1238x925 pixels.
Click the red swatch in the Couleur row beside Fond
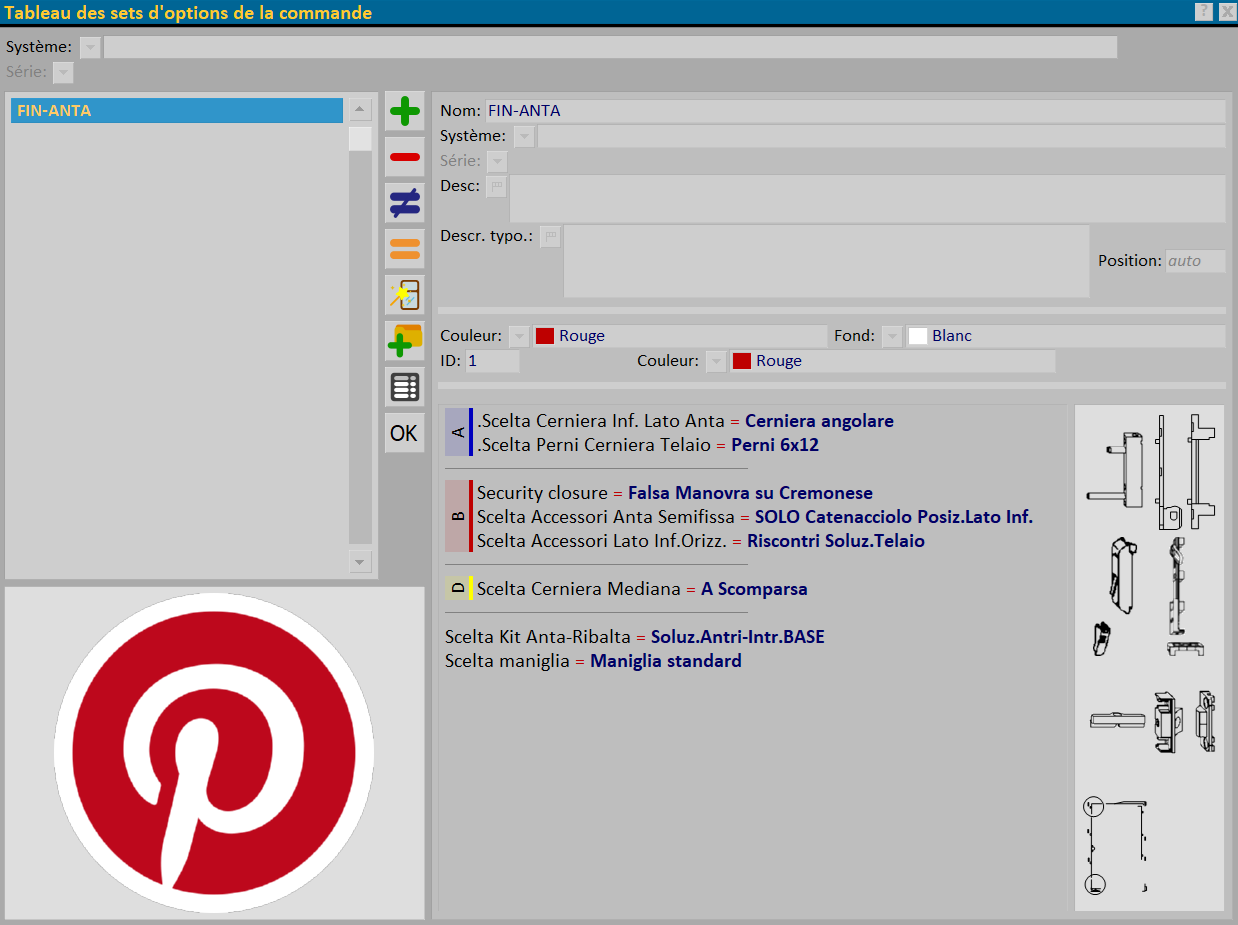pos(545,336)
